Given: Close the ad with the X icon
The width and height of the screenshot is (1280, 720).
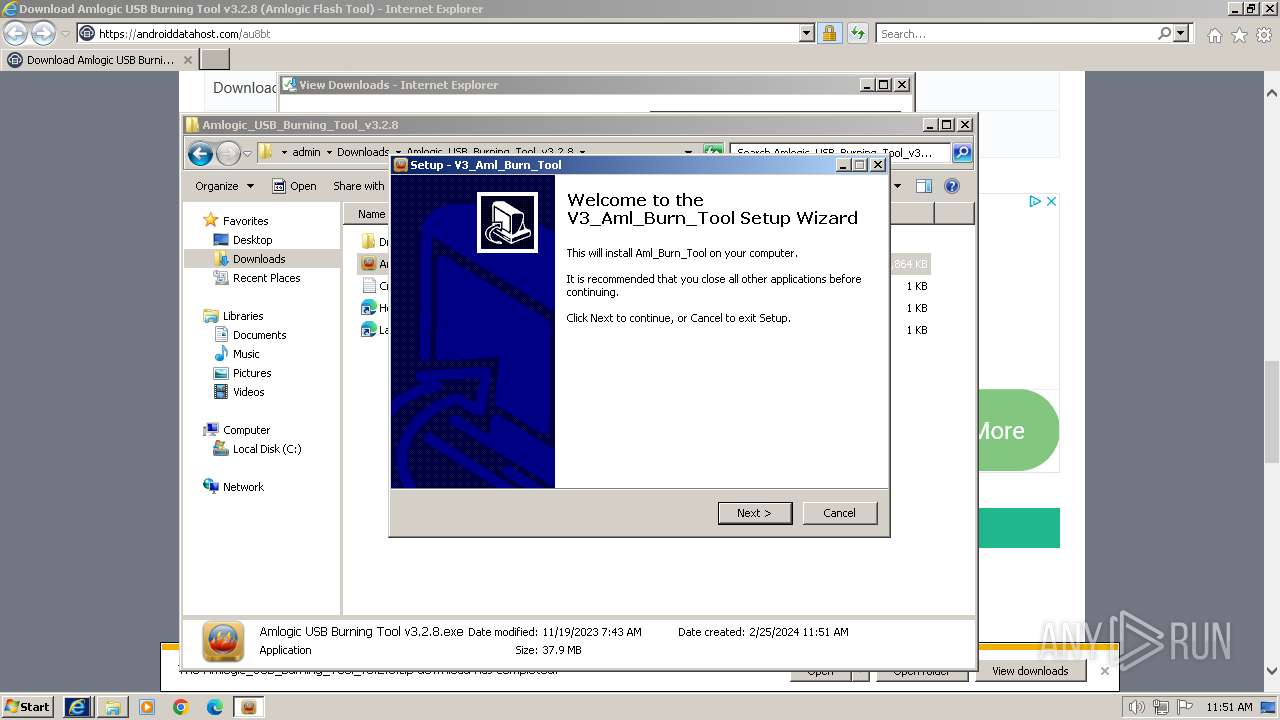Looking at the screenshot, I should (x=1051, y=201).
